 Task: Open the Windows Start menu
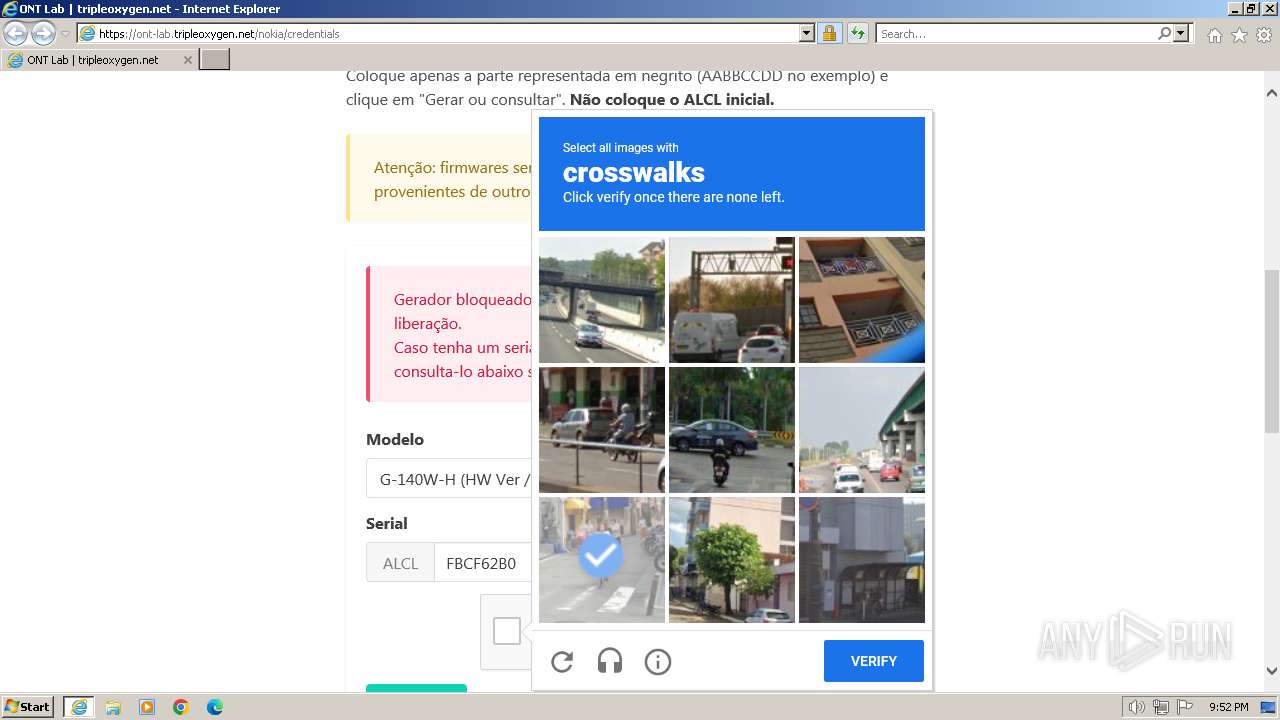[28, 707]
